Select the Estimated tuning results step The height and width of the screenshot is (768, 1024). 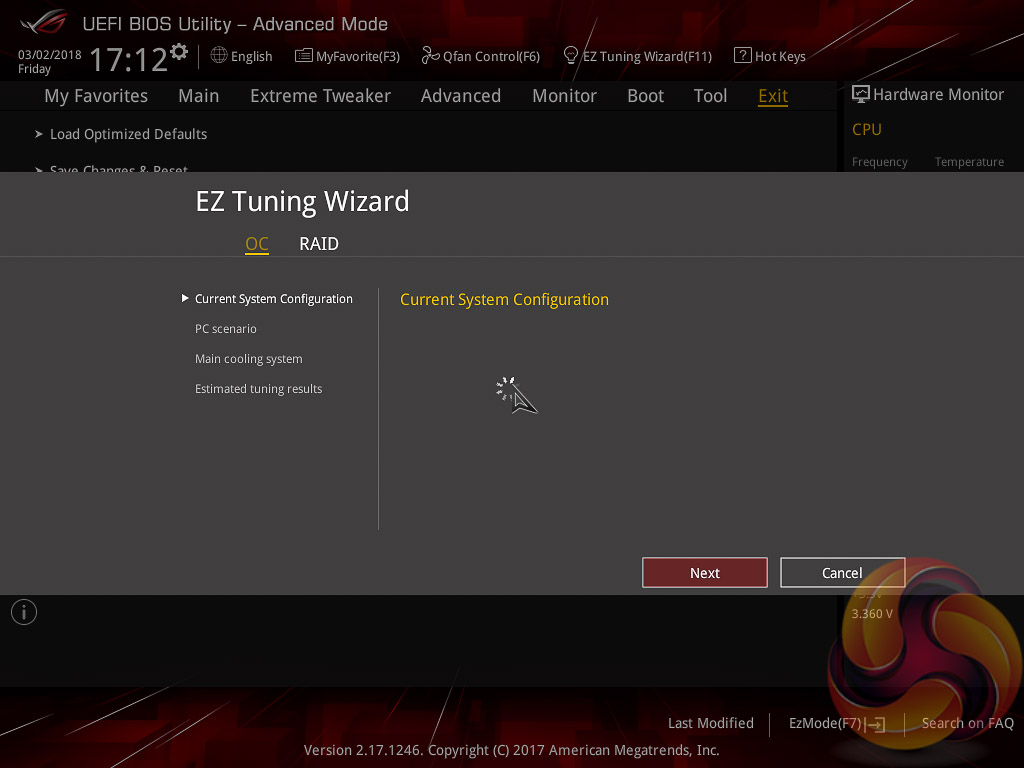point(259,389)
